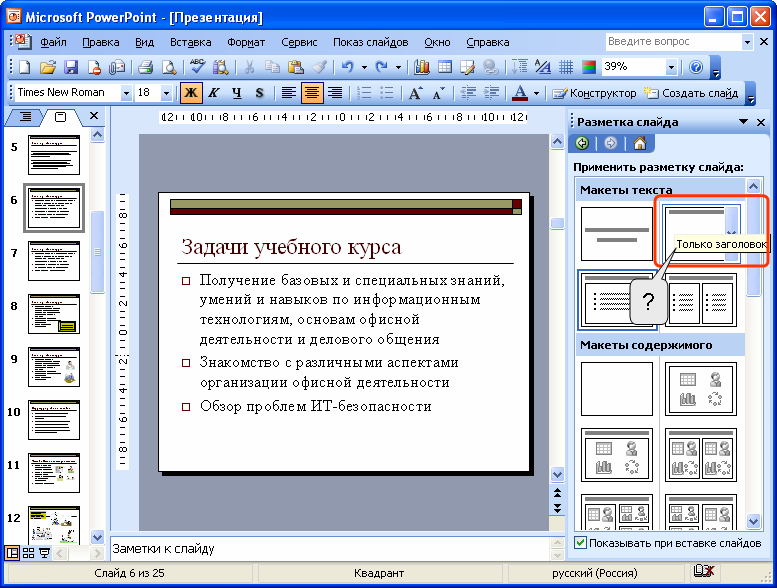Open the Файл menu
The image size is (777, 588).
tap(54, 42)
